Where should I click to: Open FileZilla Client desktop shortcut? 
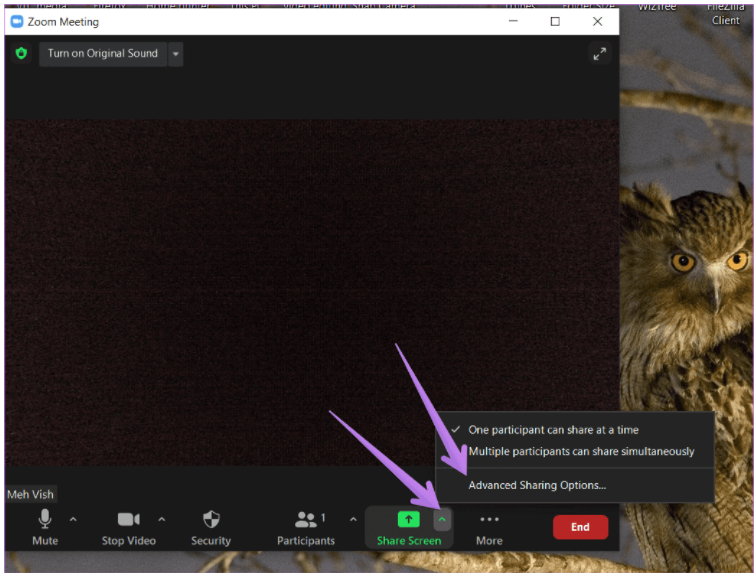[x=726, y=14]
